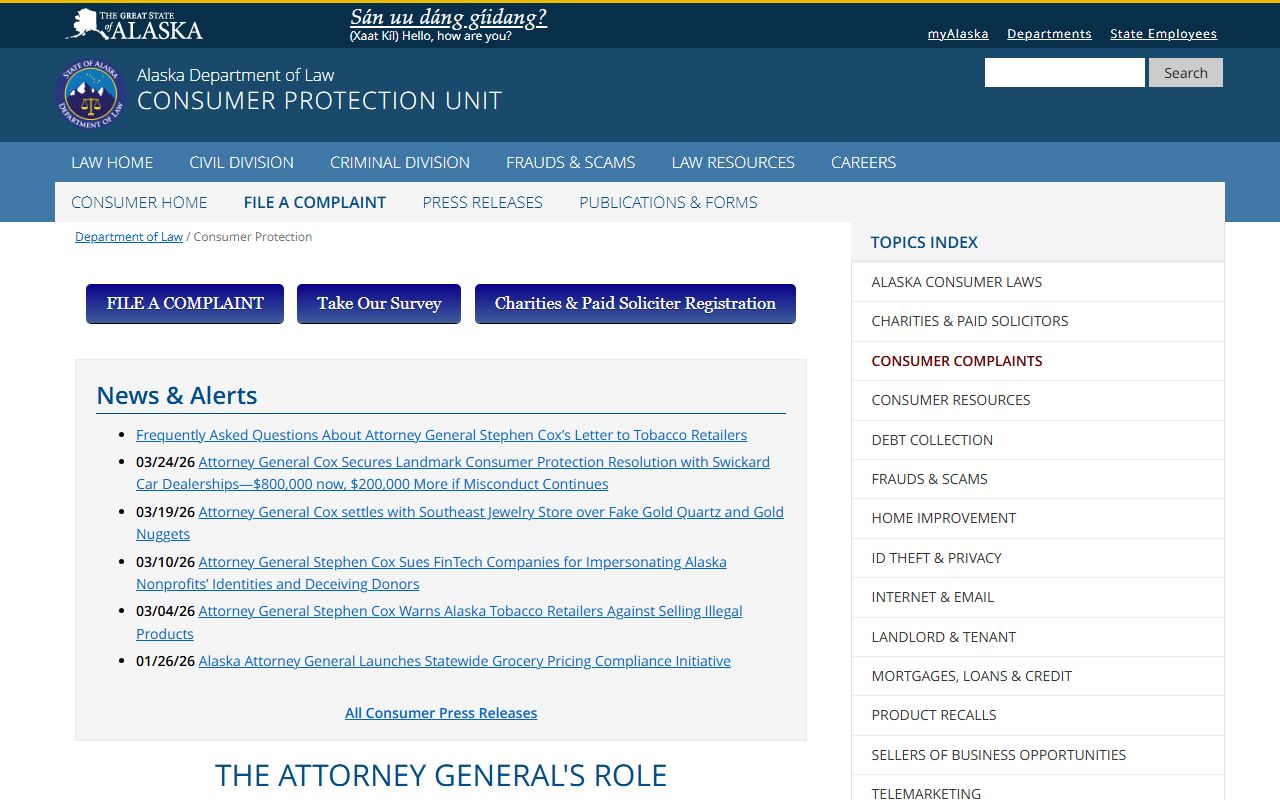Open Consumer Resources topic

(1038, 400)
